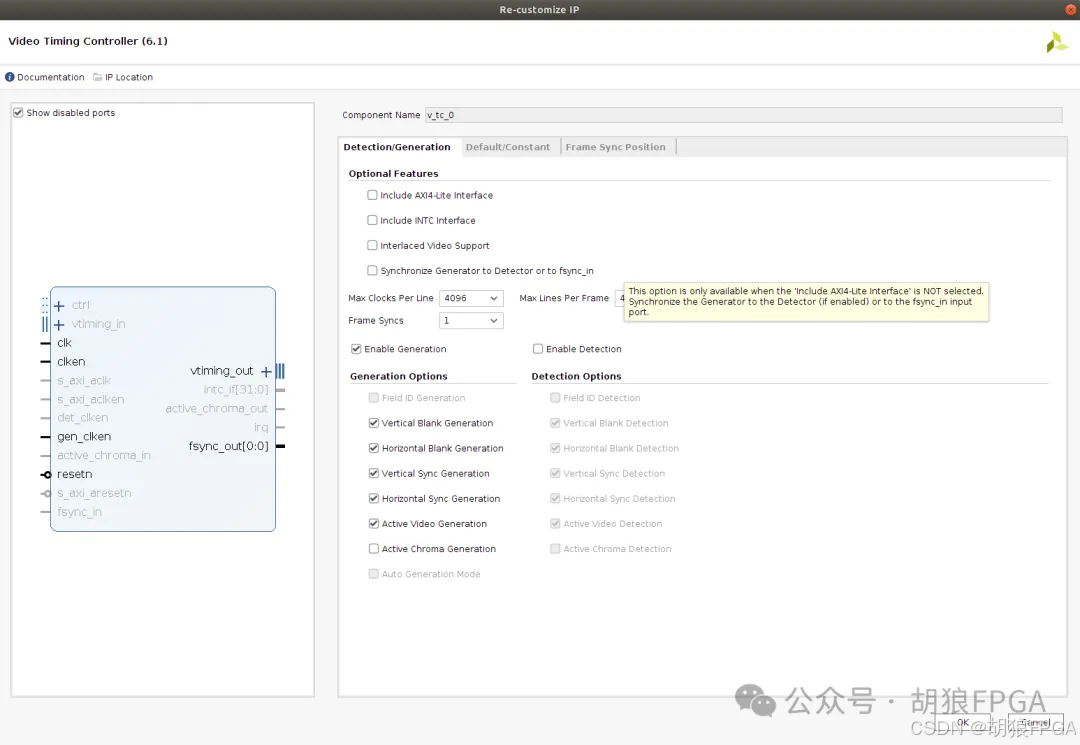Uncheck Horizontal Sync Generation
Screen dimensions: 1080x745
tap(374, 499)
